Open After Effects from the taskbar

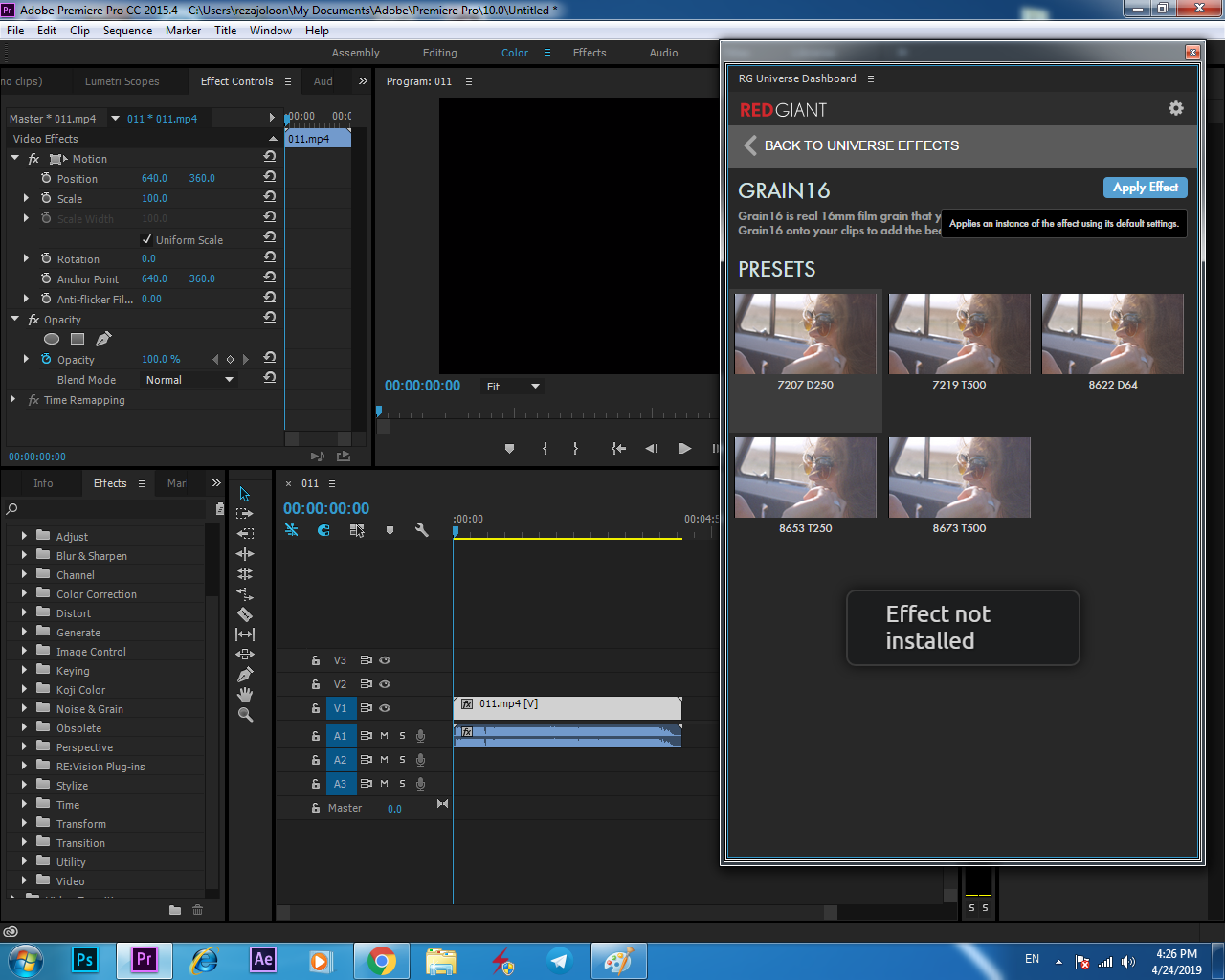(x=263, y=960)
